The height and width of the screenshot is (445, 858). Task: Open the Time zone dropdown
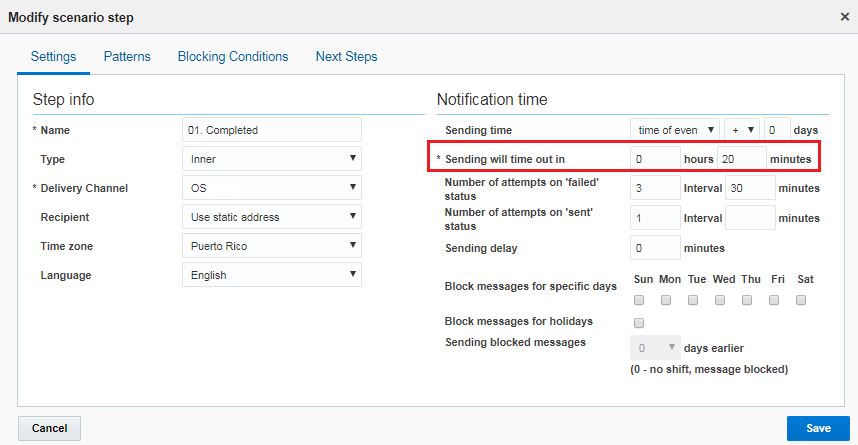click(x=272, y=246)
